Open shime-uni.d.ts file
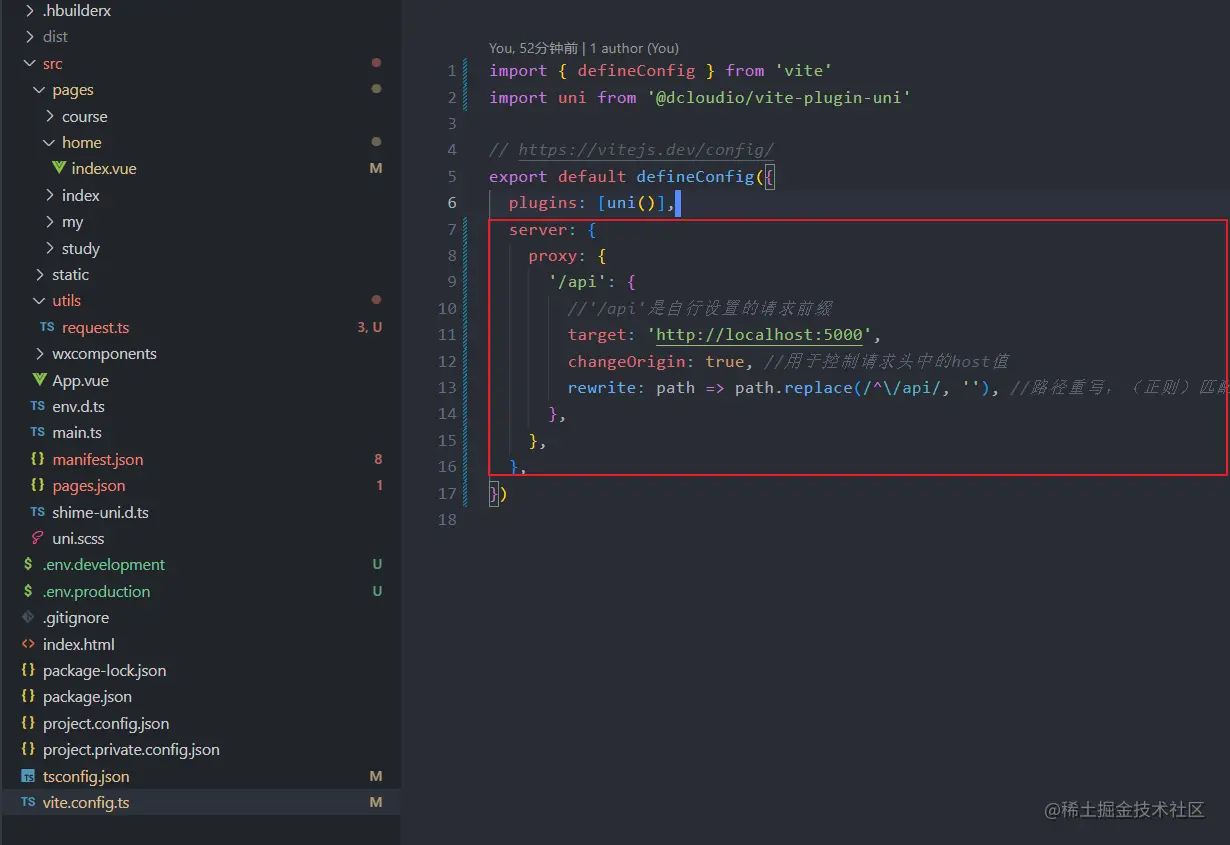This screenshot has width=1230, height=845. coord(101,512)
